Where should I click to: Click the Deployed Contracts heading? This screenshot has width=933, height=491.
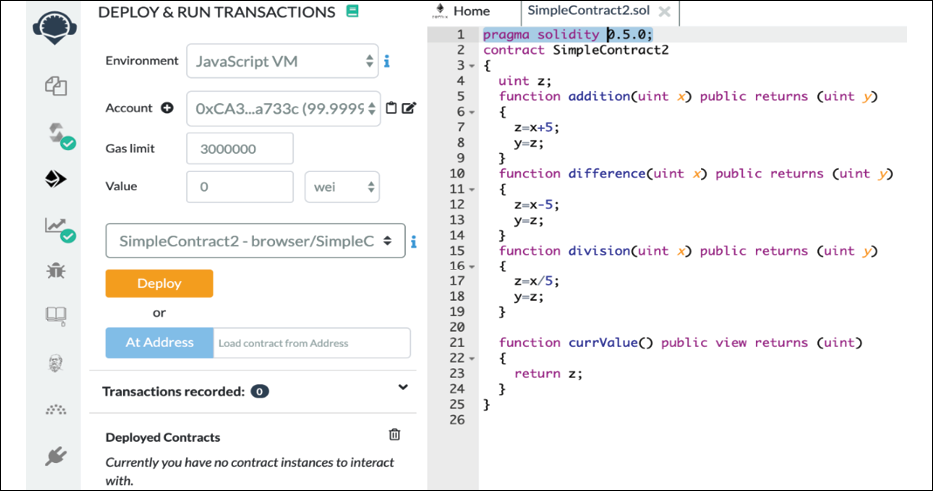click(163, 437)
